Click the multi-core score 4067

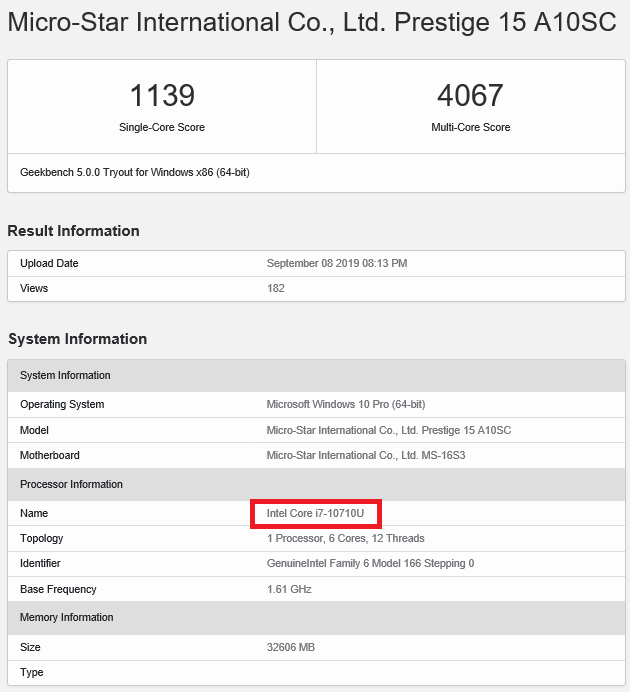click(x=470, y=96)
